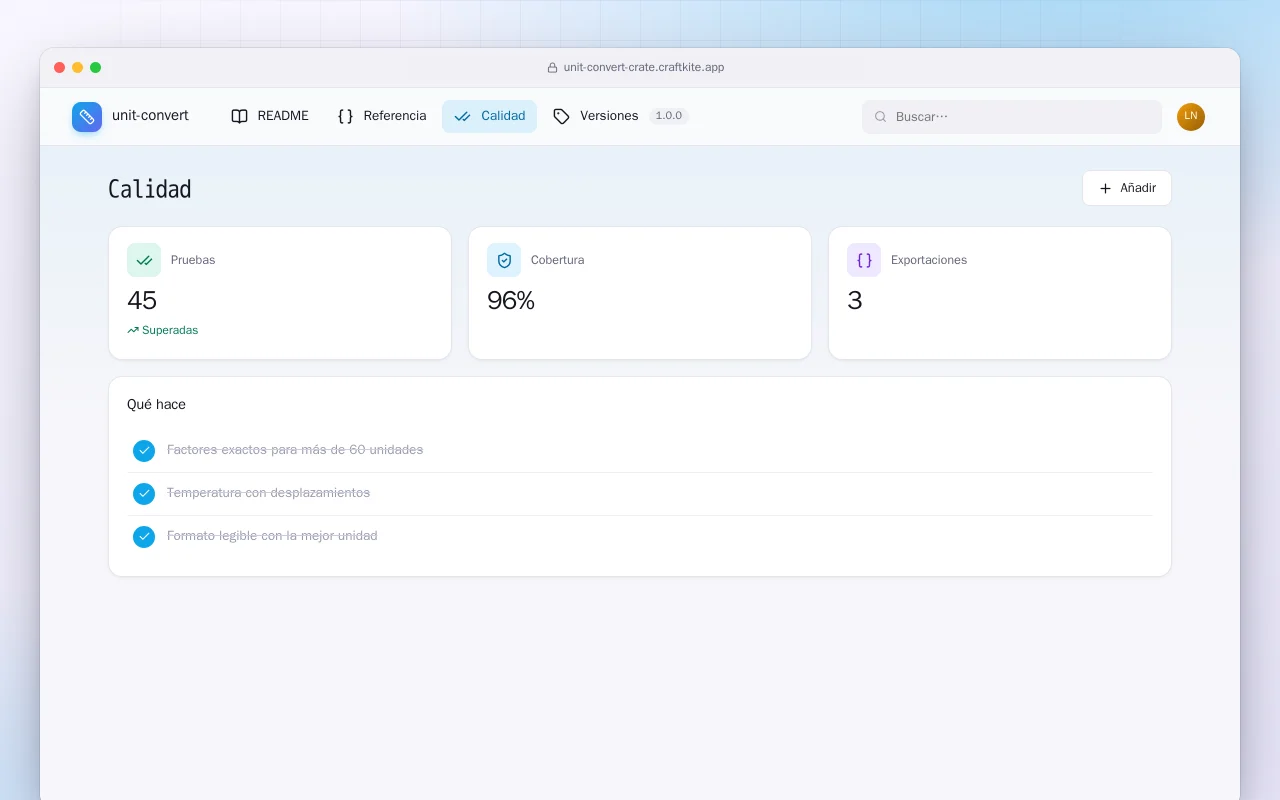Click the 96% coverage value
1280x800 pixels.
pos(511,301)
